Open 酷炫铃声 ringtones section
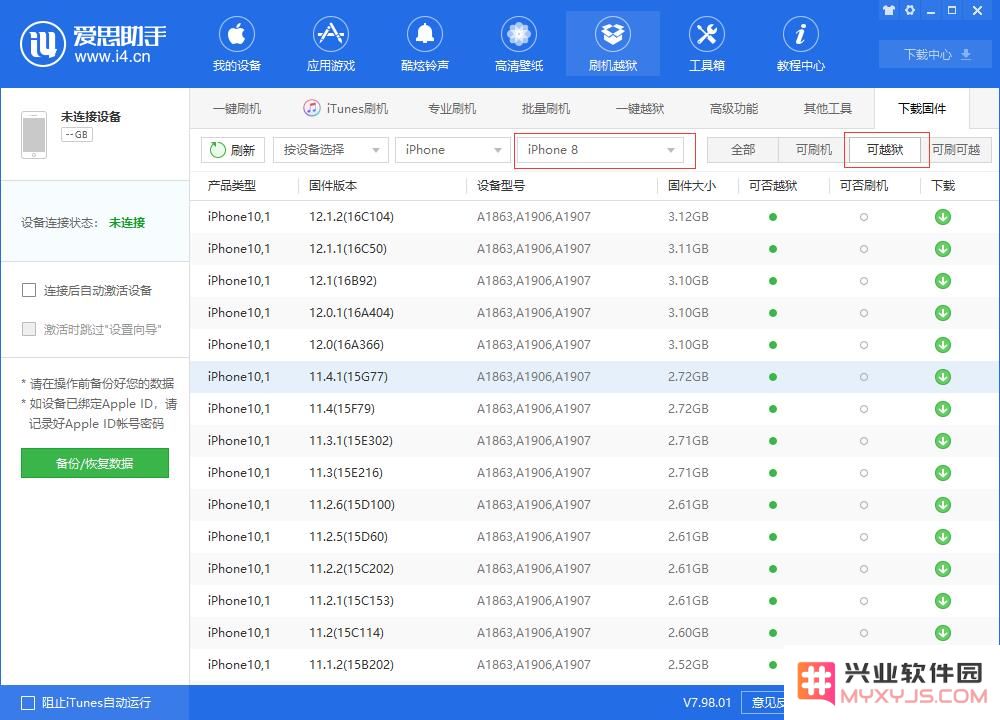The height and width of the screenshot is (720, 1000). coord(425,44)
